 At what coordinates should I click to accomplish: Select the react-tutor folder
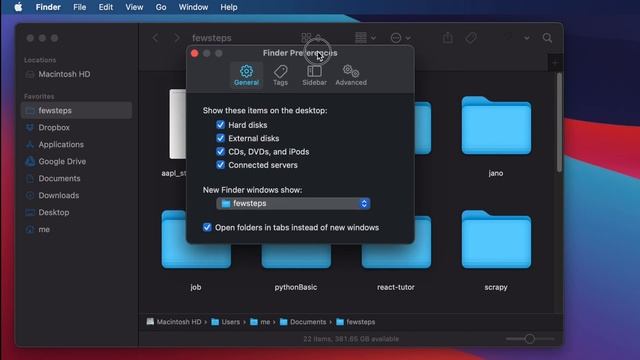[396, 257]
